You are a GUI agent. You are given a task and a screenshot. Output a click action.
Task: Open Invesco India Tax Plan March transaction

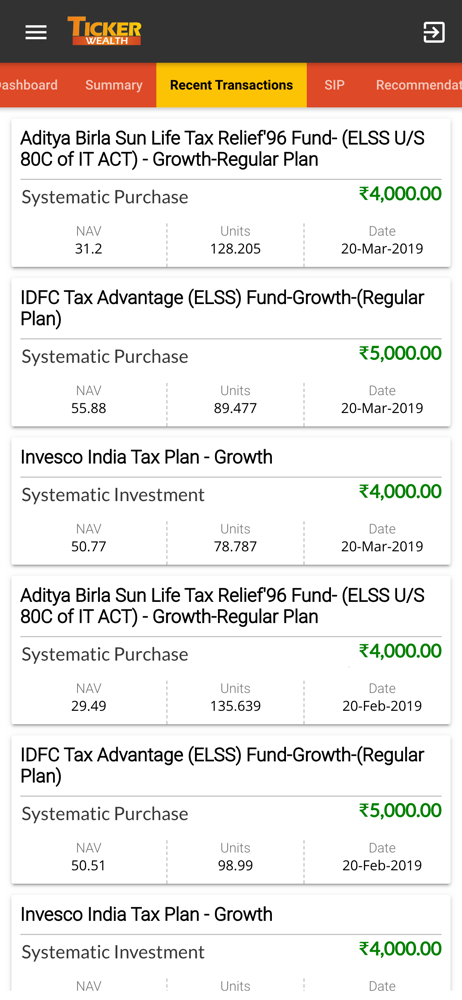point(231,501)
